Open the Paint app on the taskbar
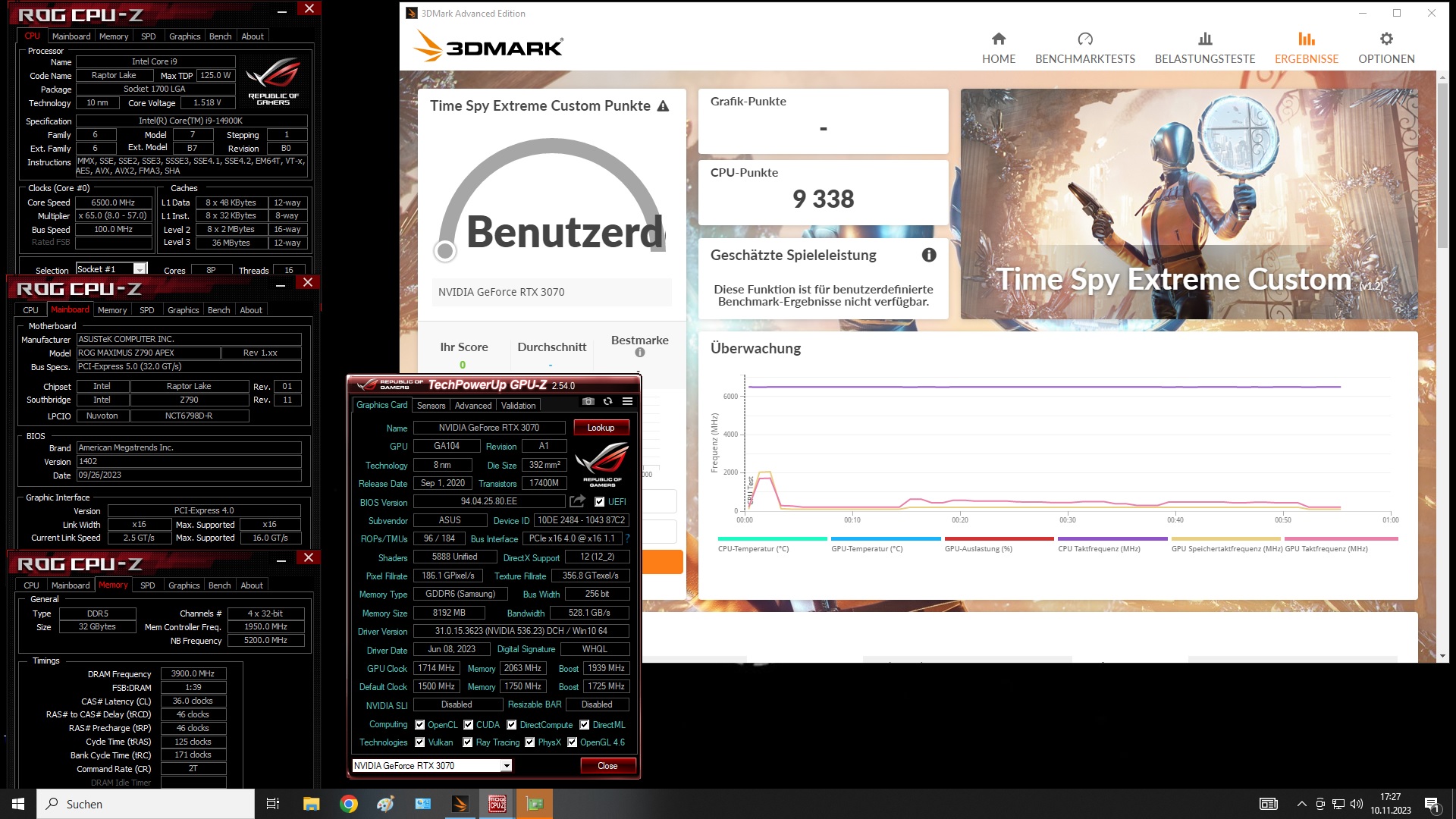 385,804
